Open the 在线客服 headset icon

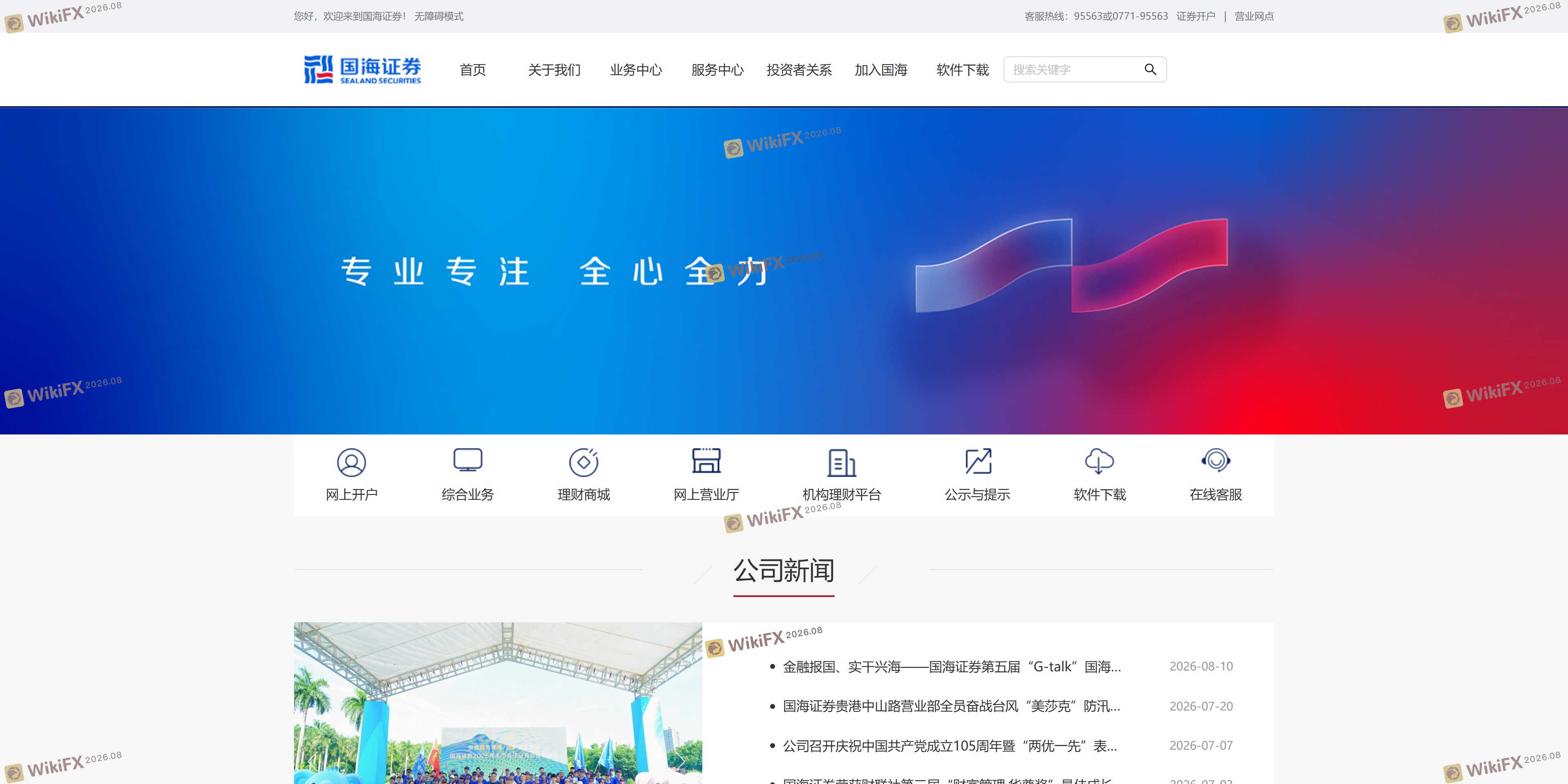click(x=1216, y=460)
